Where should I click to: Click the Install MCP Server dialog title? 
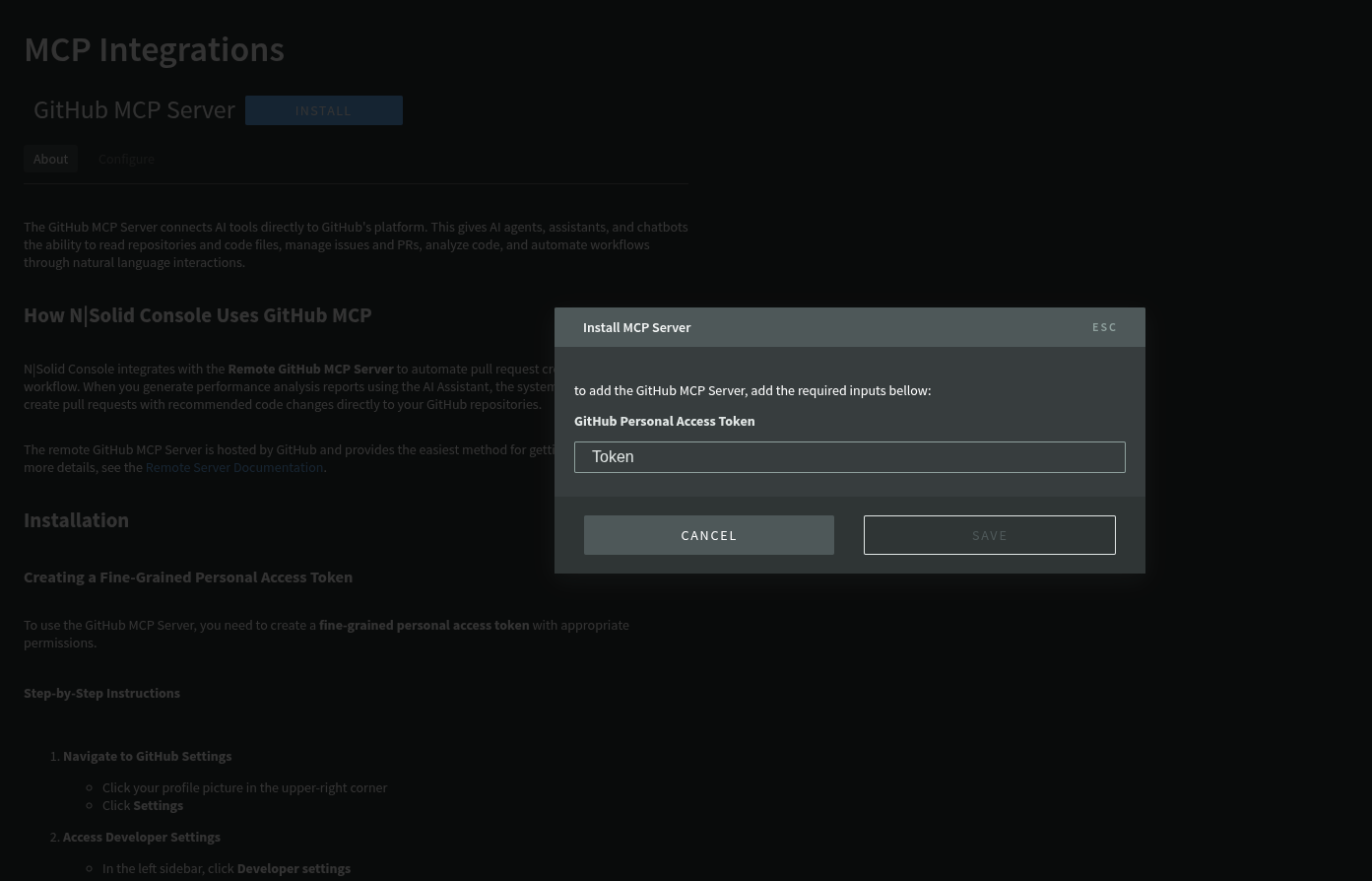[636, 326]
